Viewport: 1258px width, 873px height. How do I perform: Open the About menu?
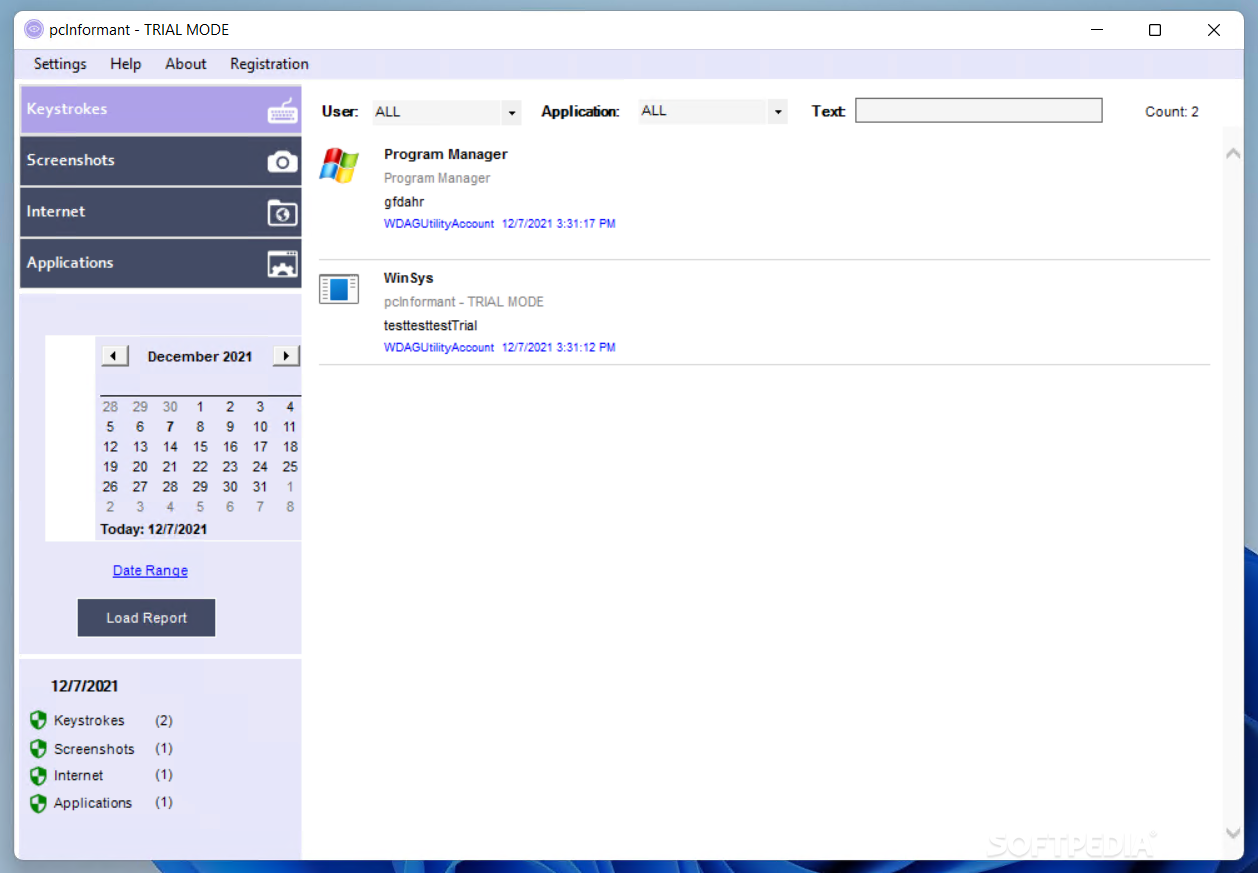pos(186,64)
